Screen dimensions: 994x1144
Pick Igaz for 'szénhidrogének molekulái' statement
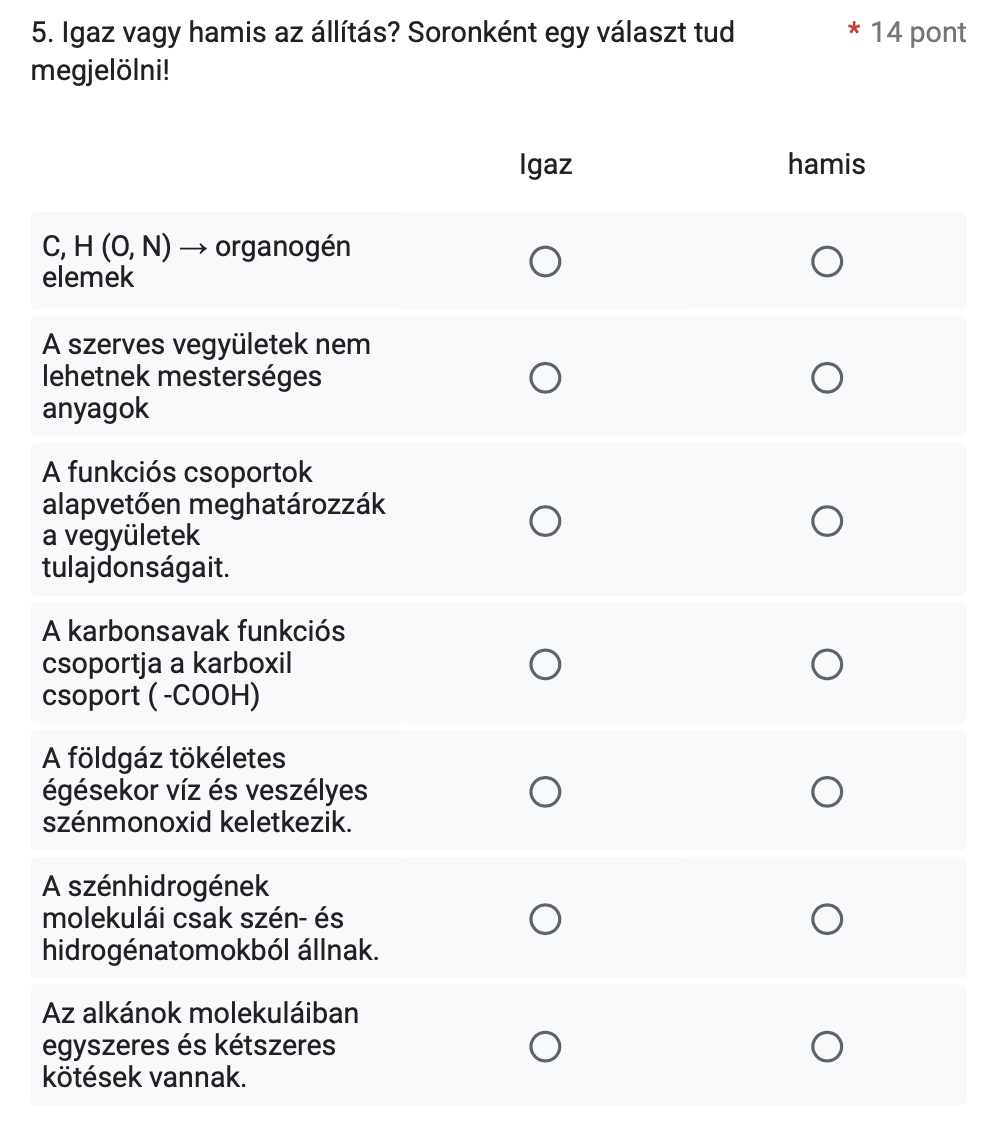545,919
